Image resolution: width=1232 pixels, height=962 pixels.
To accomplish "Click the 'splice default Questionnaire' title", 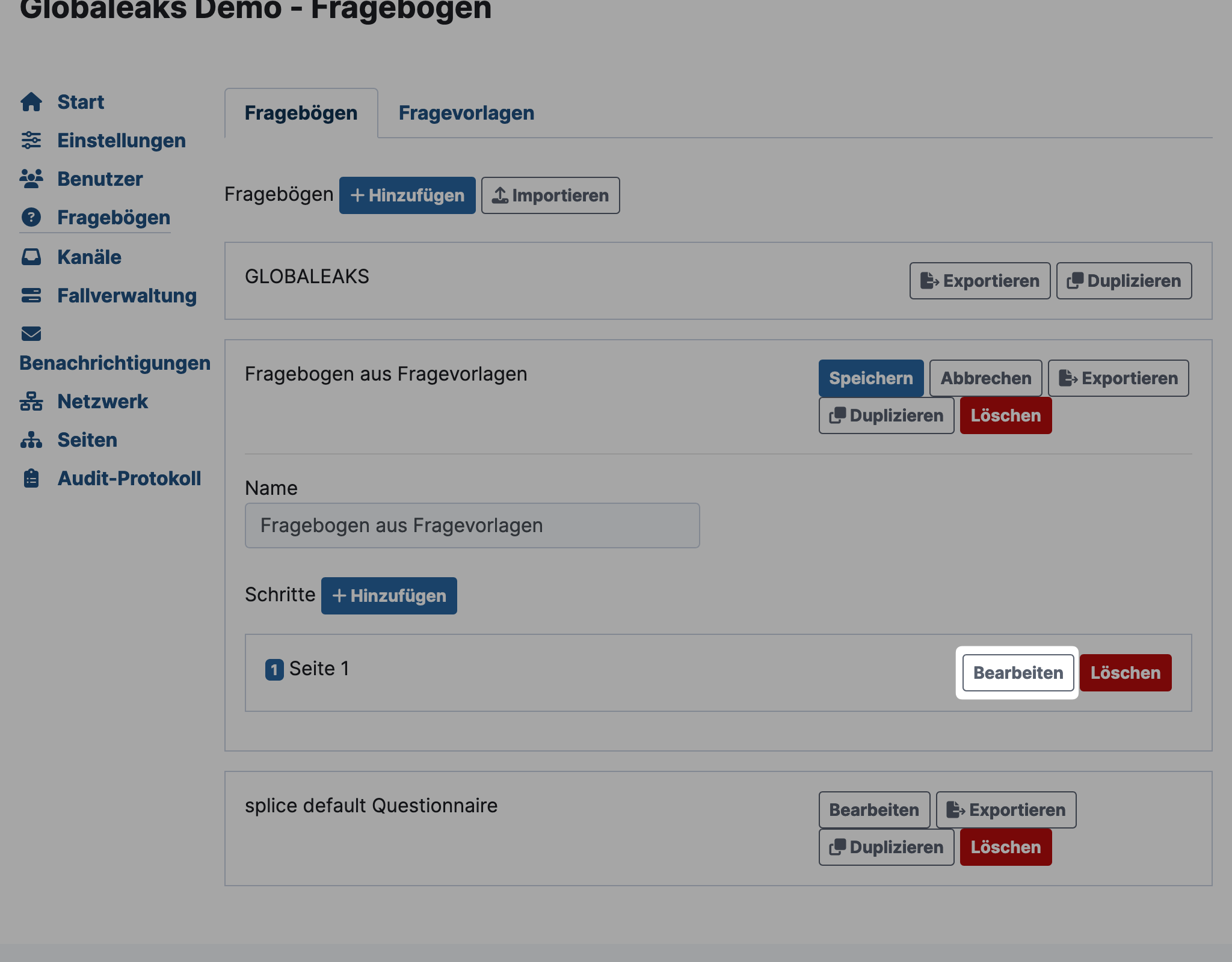I will point(371,806).
